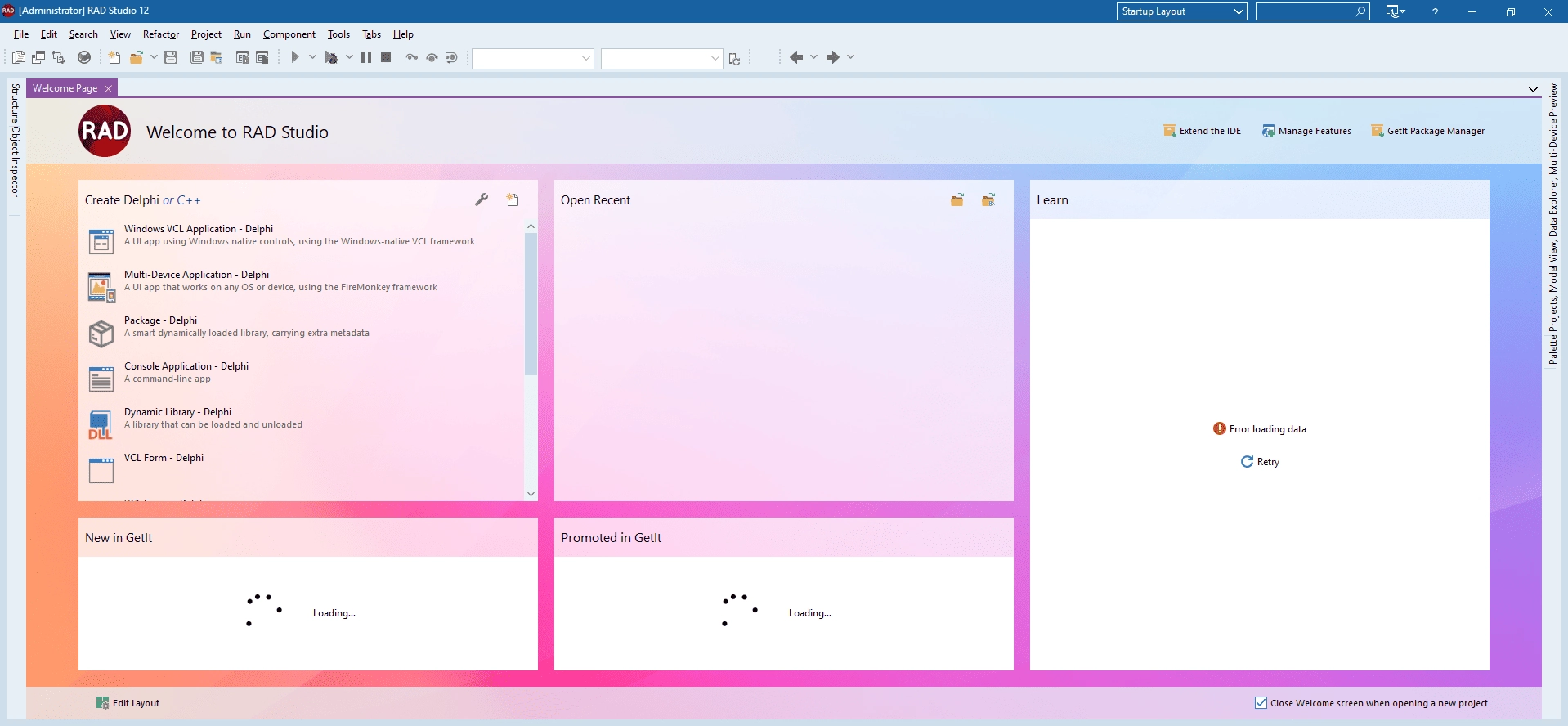This screenshot has width=1568, height=726.
Task: Click Edit Layout button
Action: pos(128,703)
